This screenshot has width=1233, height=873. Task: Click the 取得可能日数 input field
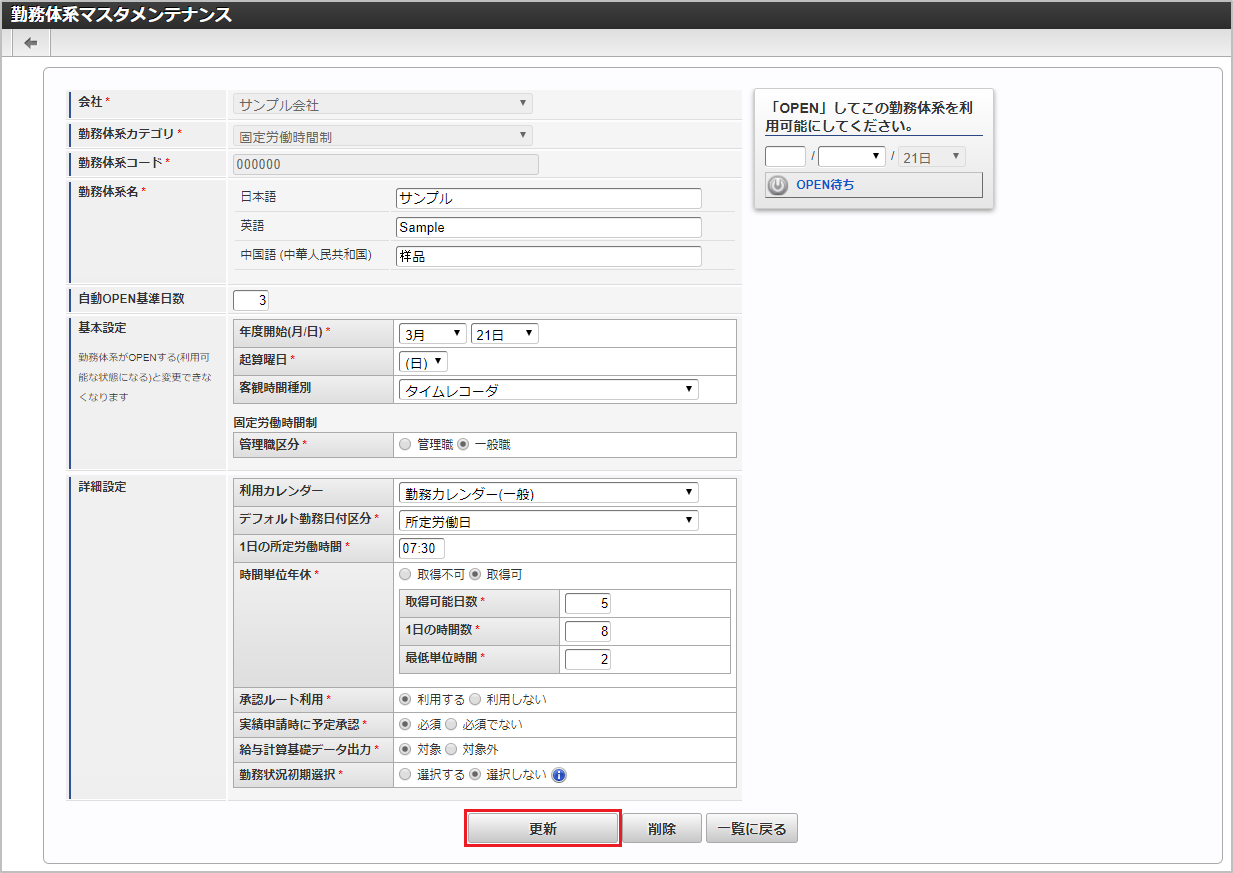(x=588, y=603)
